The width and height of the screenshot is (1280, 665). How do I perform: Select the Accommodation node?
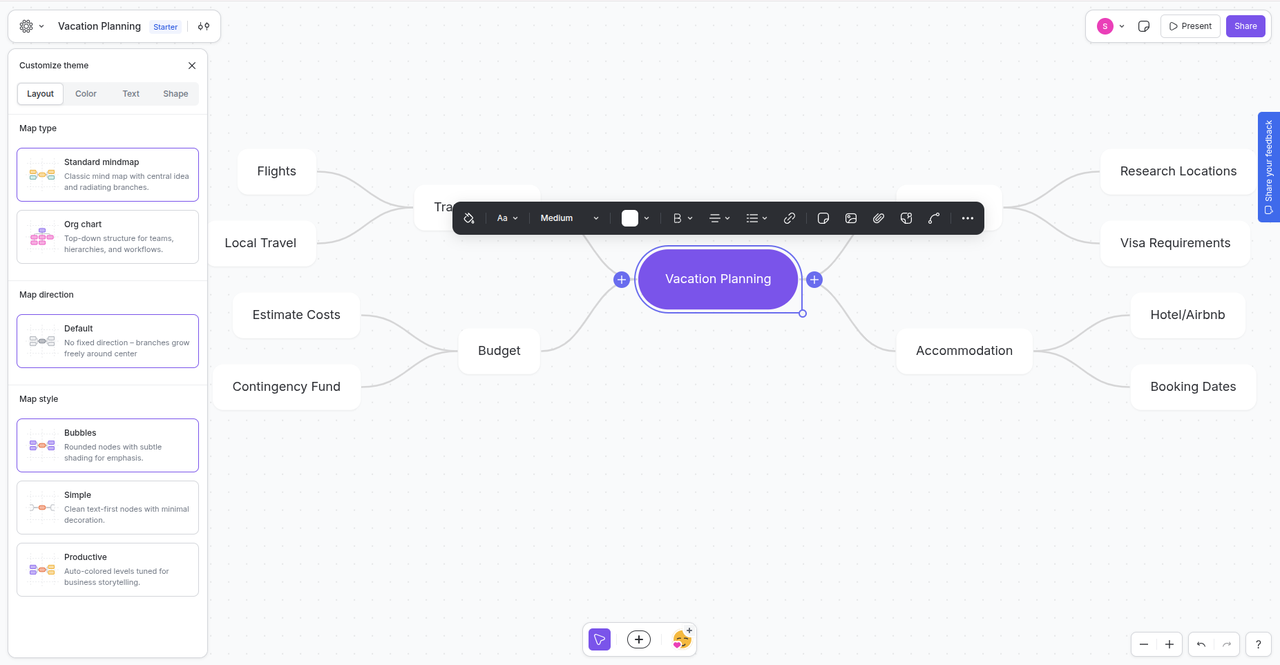click(x=964, y=351)
